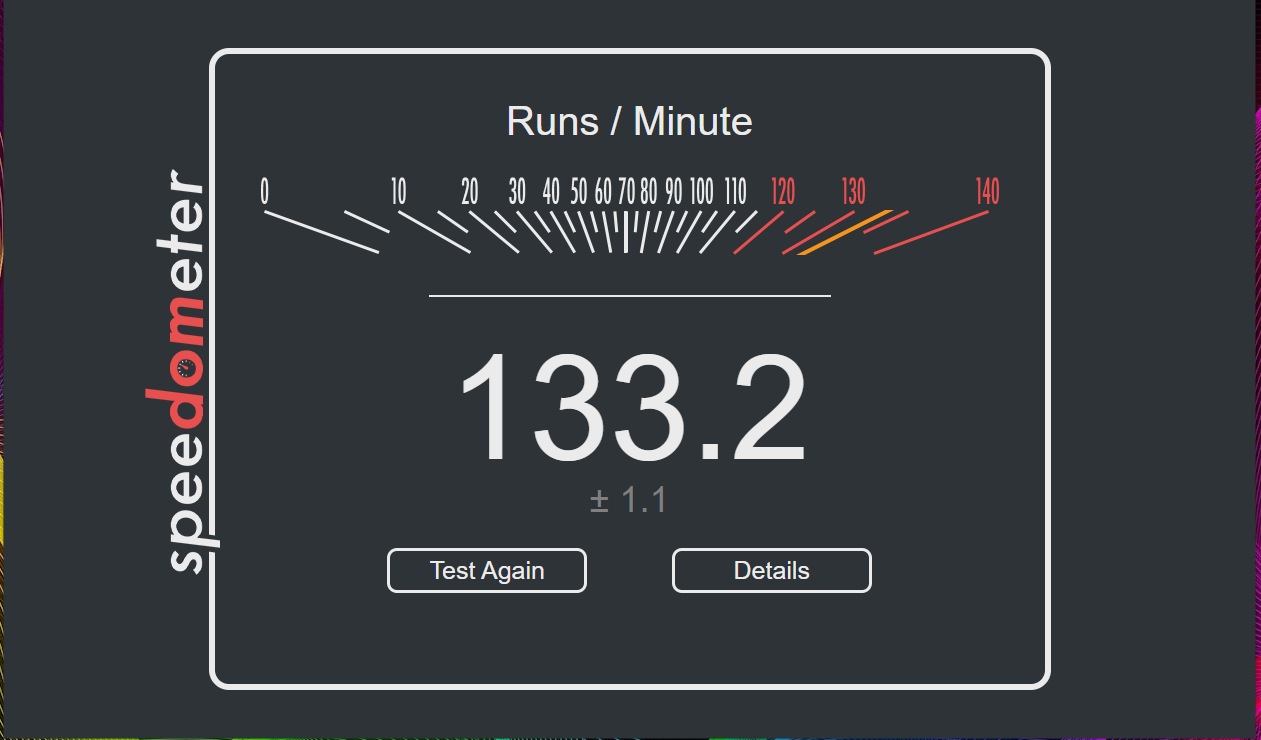Viewport: 1261px width, 740px height.
Task: Click the 90 gauge label
Action: pos(674,191)
